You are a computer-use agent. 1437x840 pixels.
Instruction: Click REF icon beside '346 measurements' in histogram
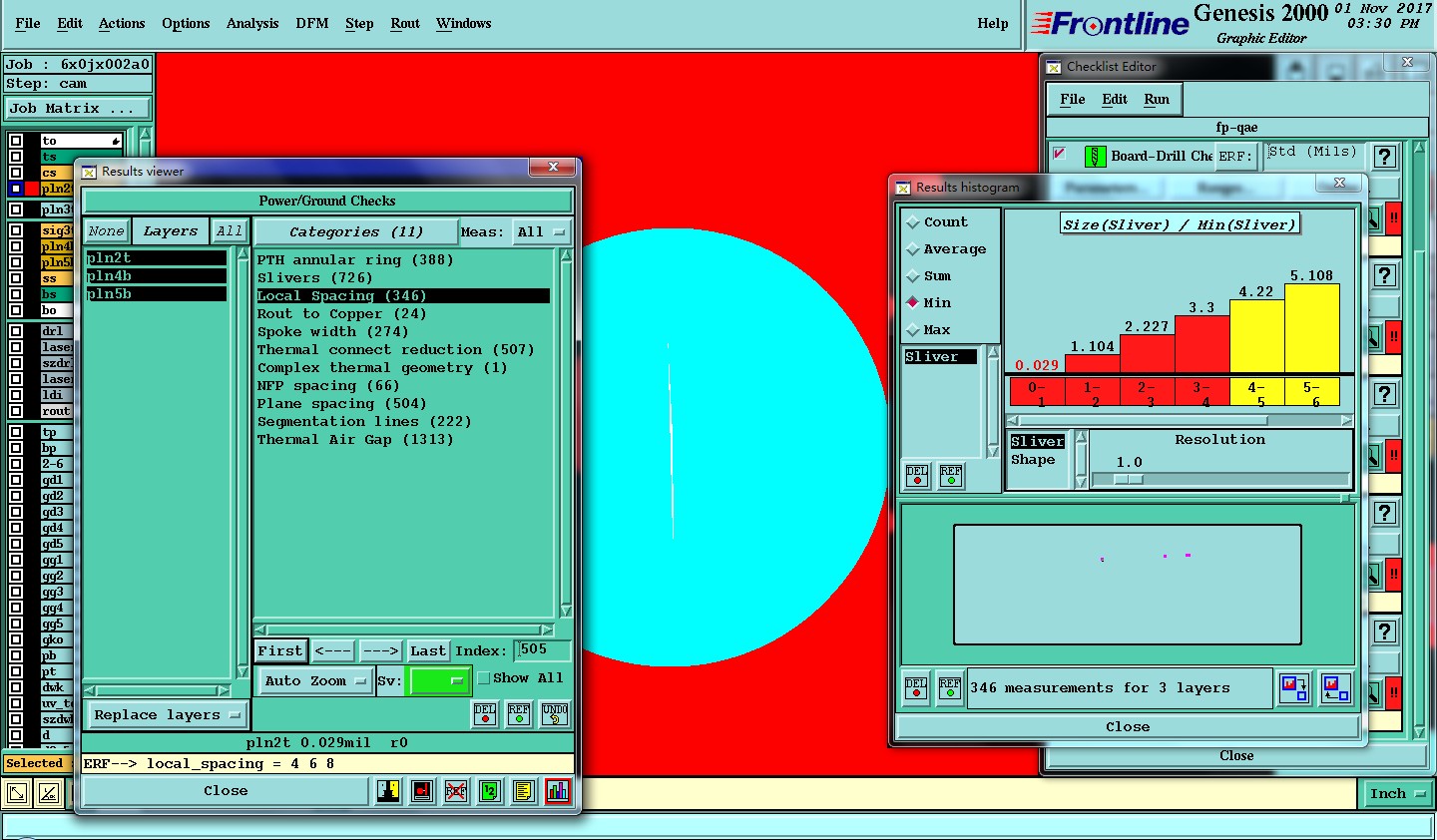point(950,688)
